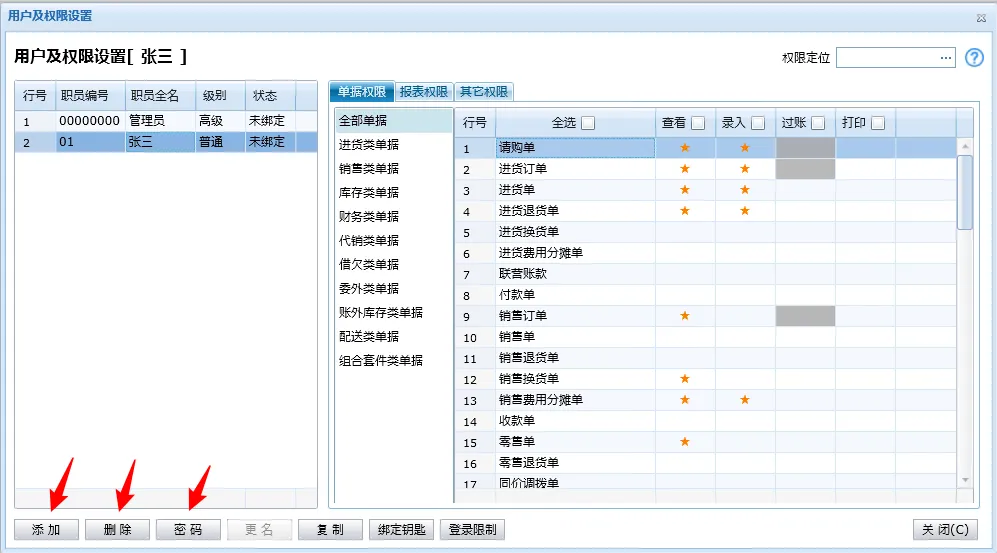Select the 管理员 employee row
The image size is (997, 553).
point(166,121)
